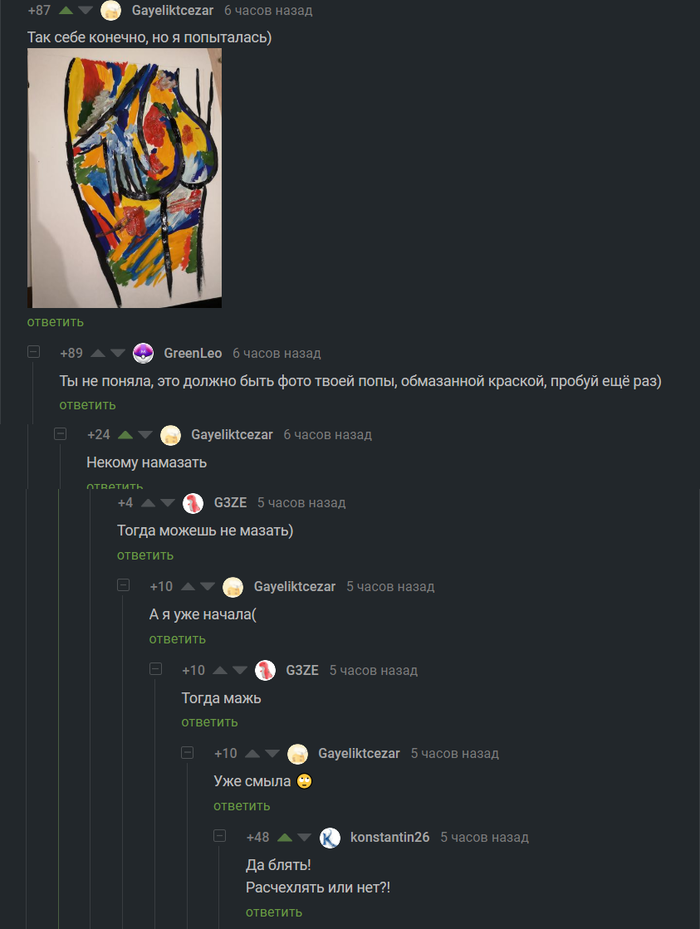Collapse konstantin26's comment branch
Screen dimensions: 700x929
tap(220, 836)
